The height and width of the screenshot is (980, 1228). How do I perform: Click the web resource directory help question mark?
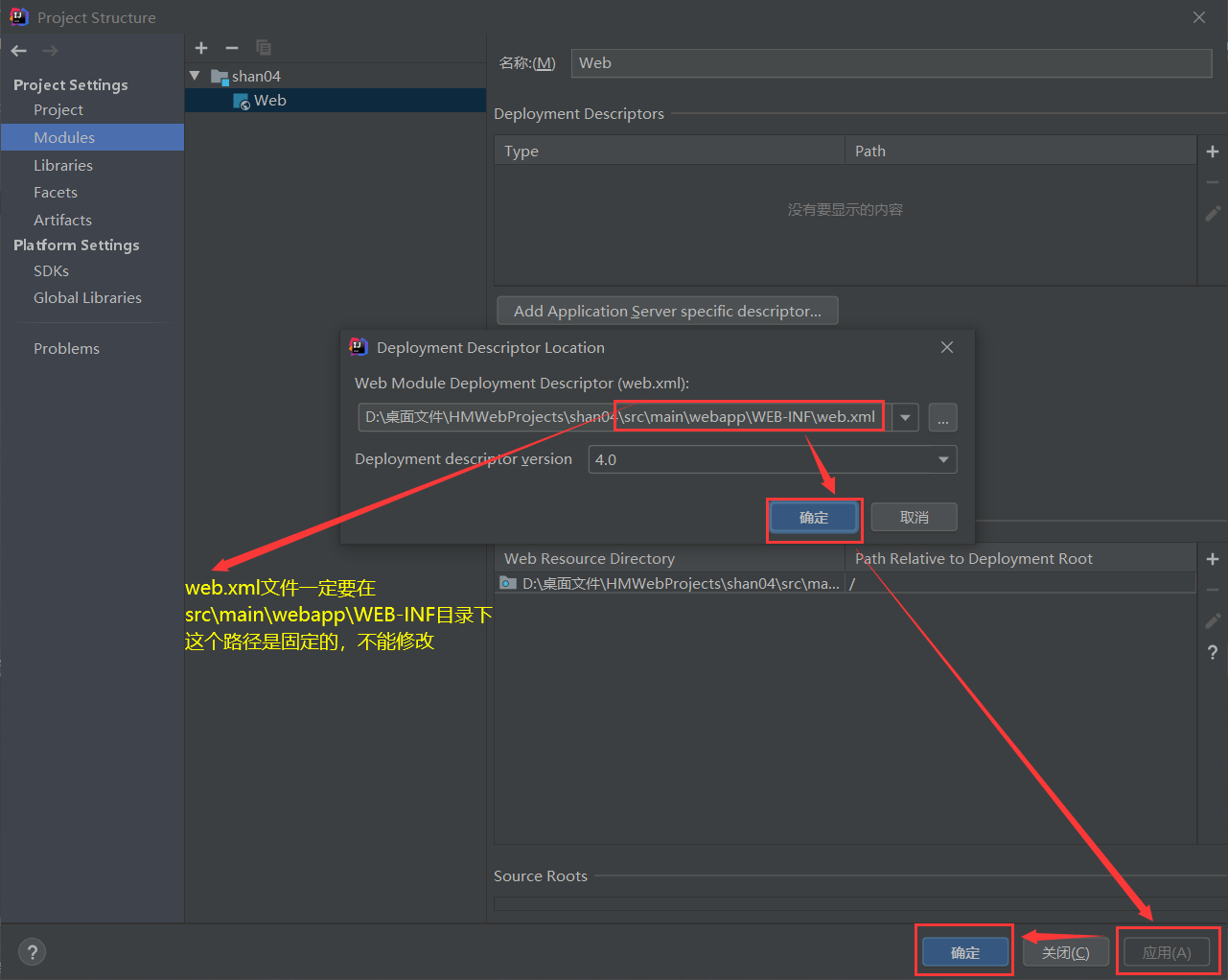(1213, 652)
